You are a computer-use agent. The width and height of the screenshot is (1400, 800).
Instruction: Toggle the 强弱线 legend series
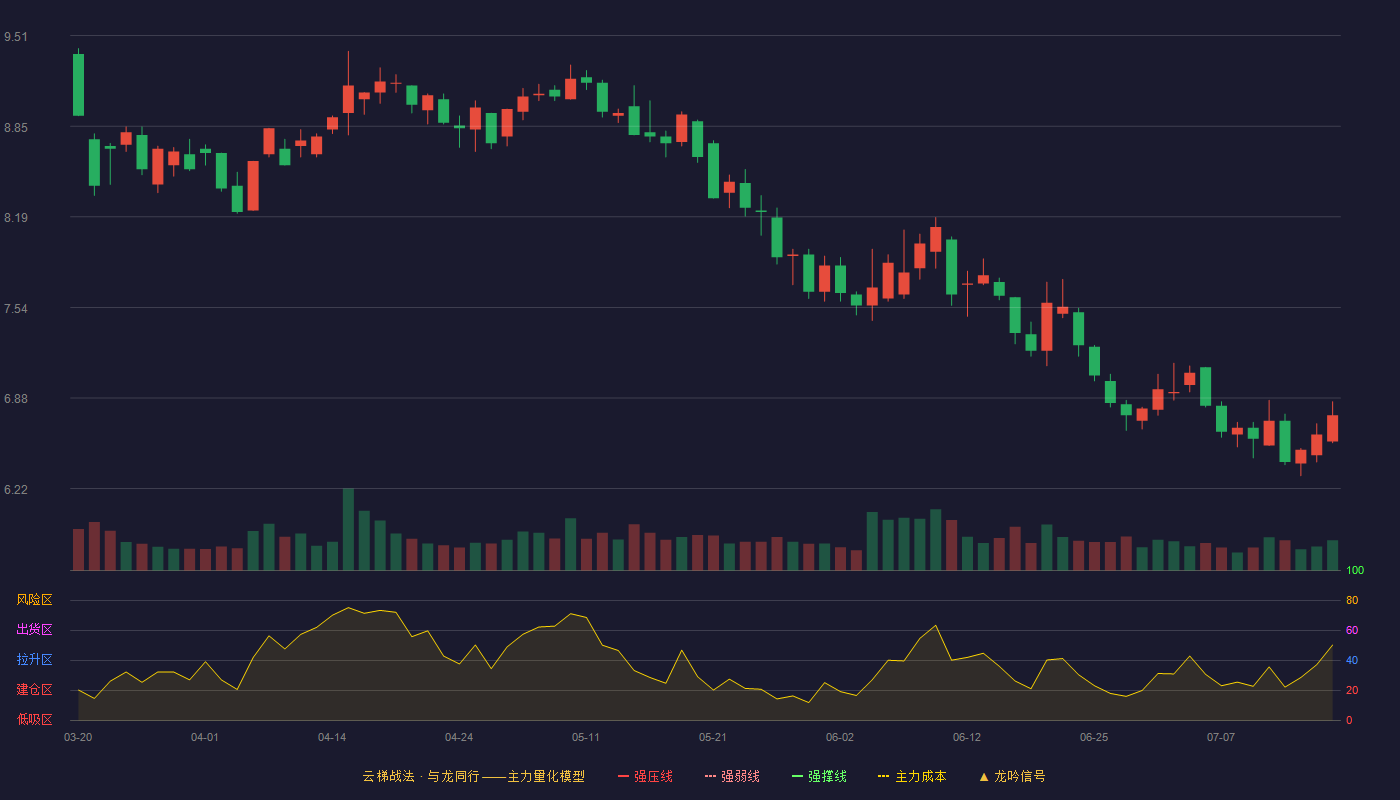[732, 776]
